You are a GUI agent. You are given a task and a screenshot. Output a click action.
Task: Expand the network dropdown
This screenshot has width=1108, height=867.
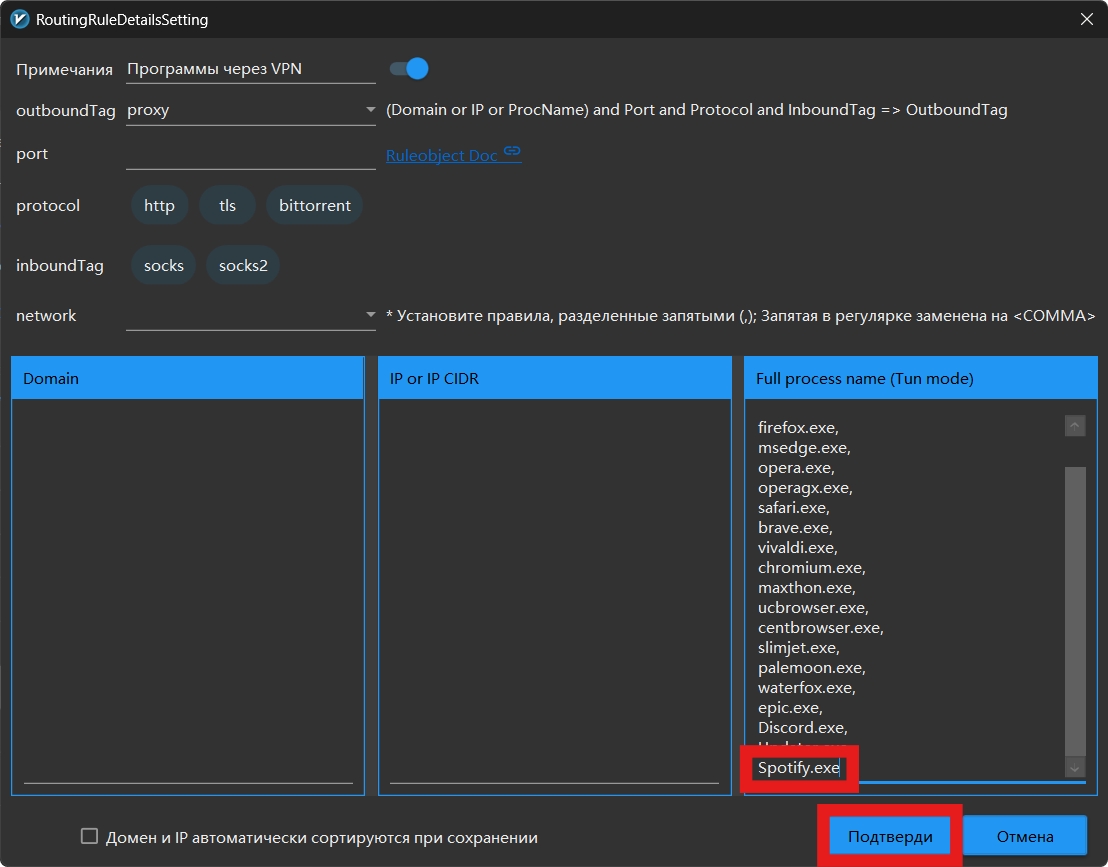click(250, 316)
